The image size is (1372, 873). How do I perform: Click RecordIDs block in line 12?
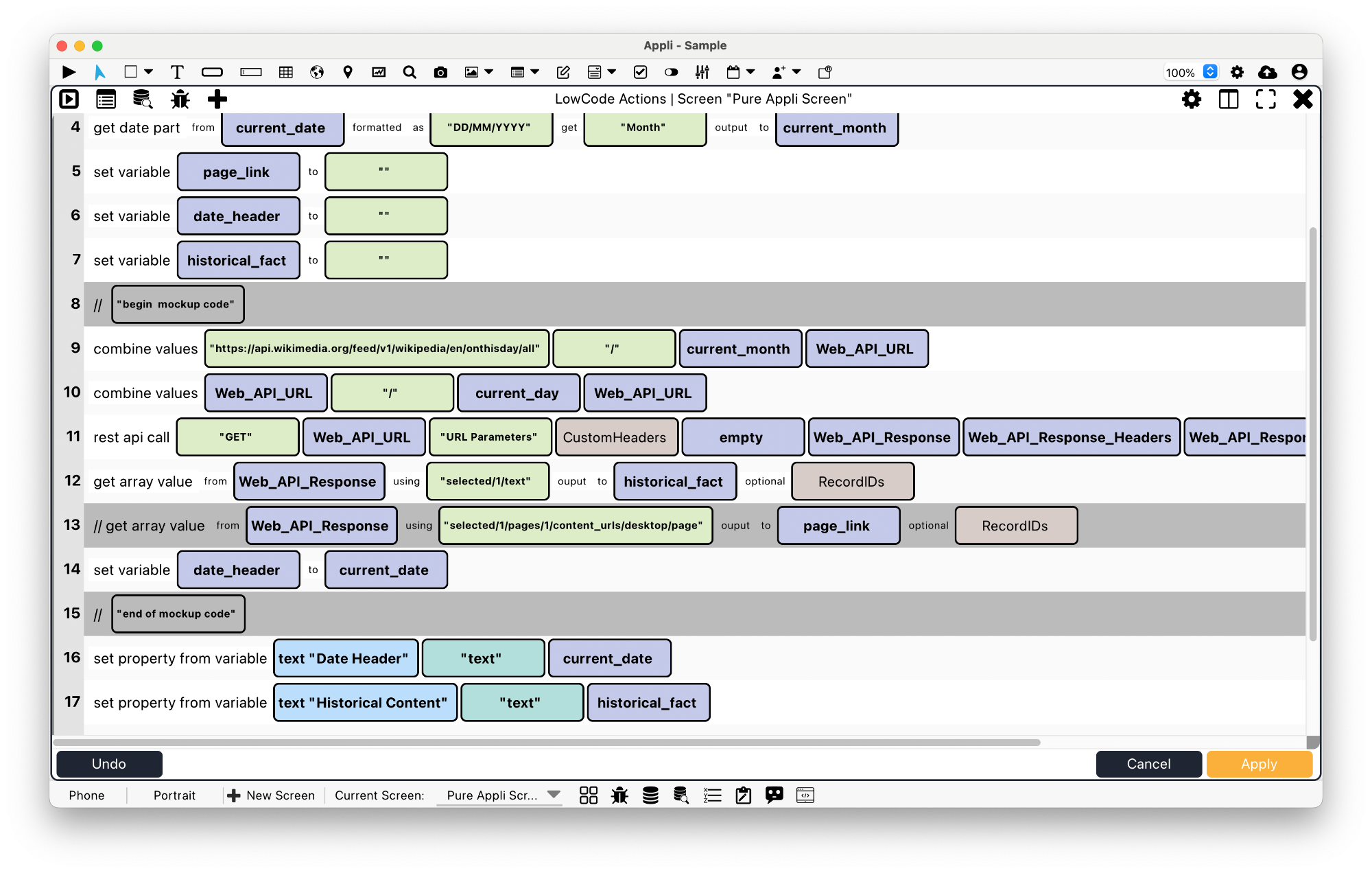[x=853, y=481]
